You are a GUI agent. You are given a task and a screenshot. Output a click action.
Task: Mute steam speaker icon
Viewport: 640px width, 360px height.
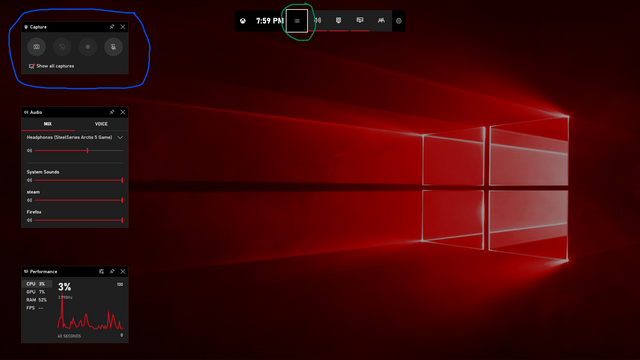point(29,200)
